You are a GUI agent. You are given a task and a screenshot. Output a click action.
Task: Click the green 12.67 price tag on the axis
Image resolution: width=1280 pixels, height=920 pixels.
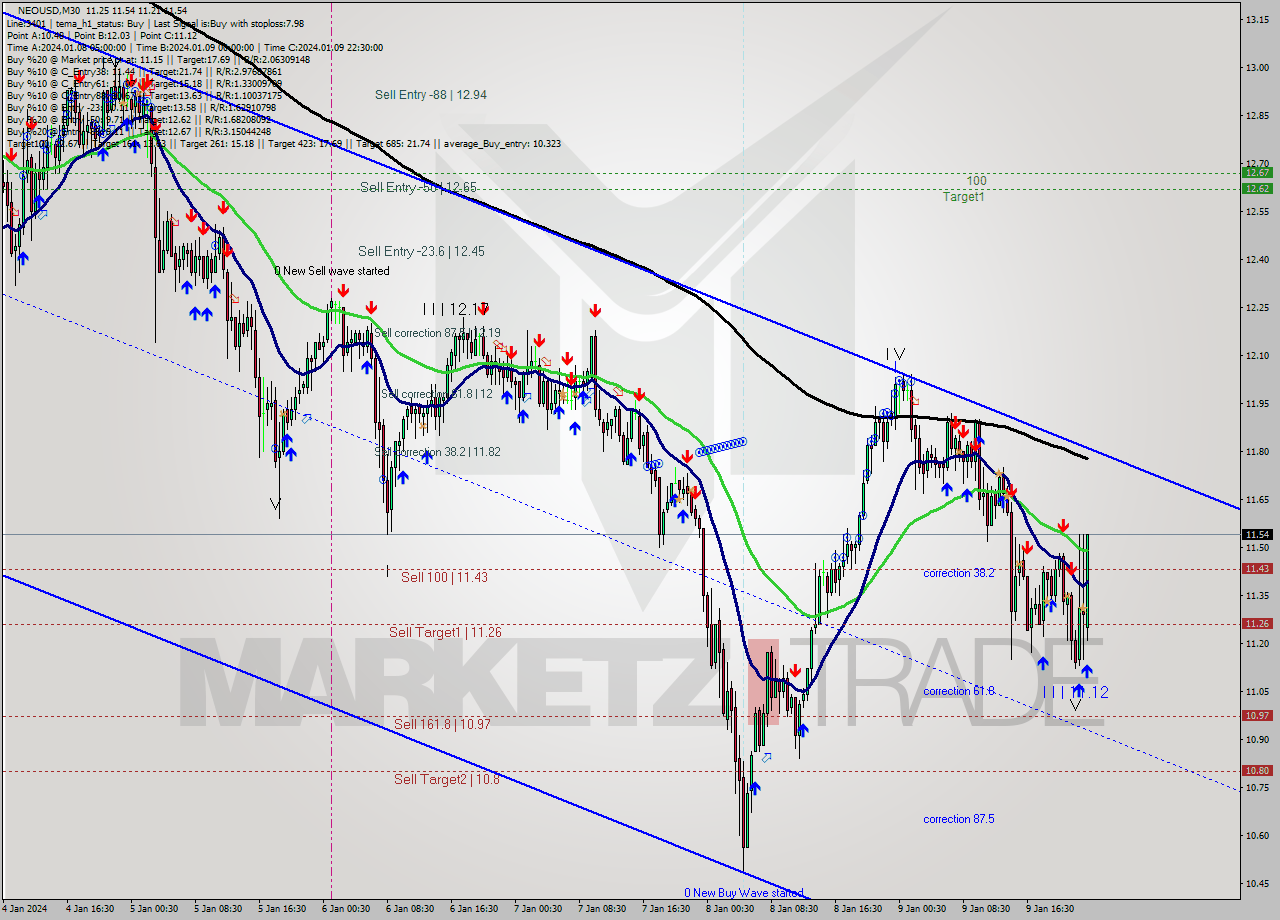click(x=1256, y=173)
